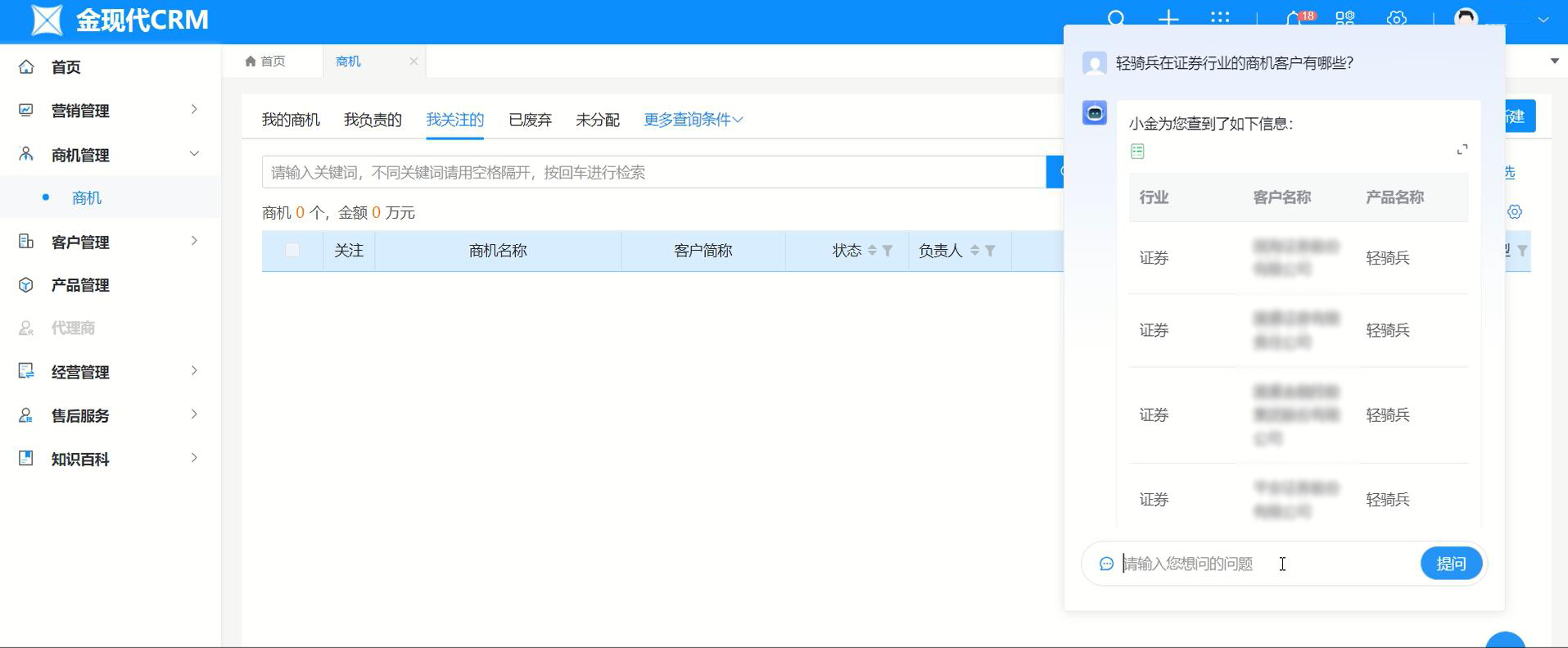Open the apps grid dots icon
1568x648 pixels.
tap(1220, 18)
